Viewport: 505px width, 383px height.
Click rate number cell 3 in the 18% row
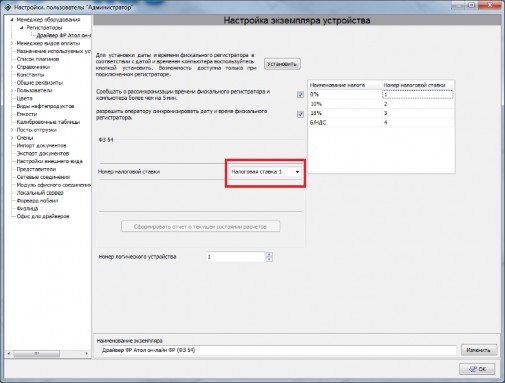point(418,113)
